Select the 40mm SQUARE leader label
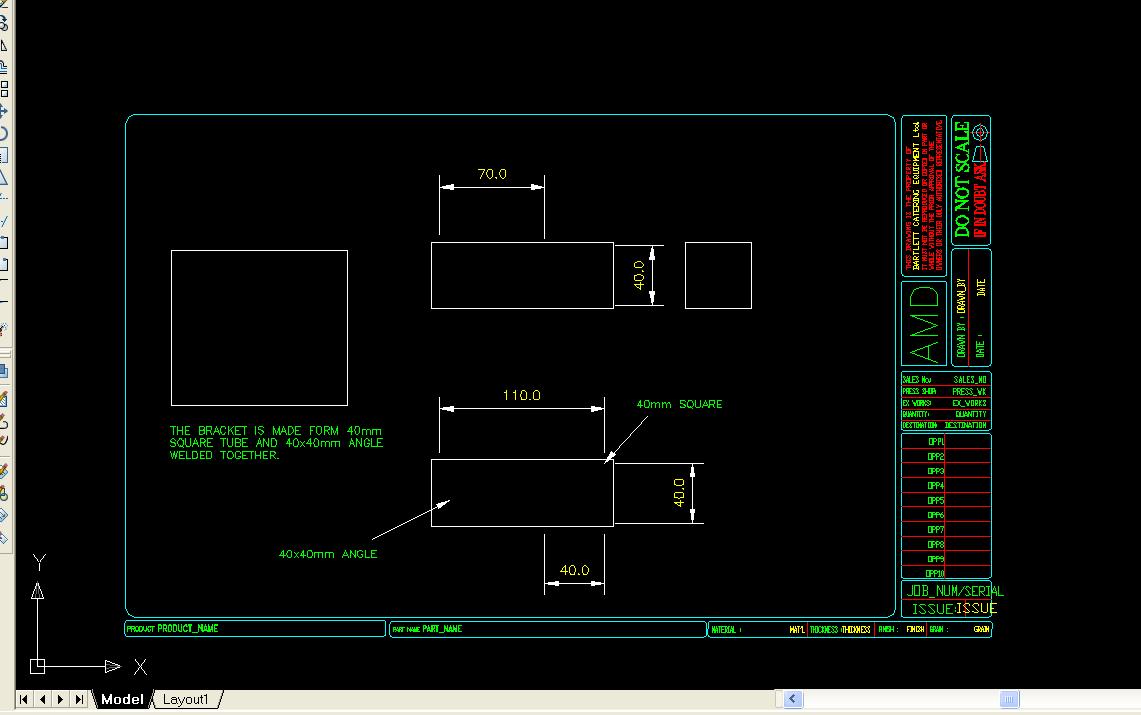This screenshot has height=715, width=1141. pos(679,404)
